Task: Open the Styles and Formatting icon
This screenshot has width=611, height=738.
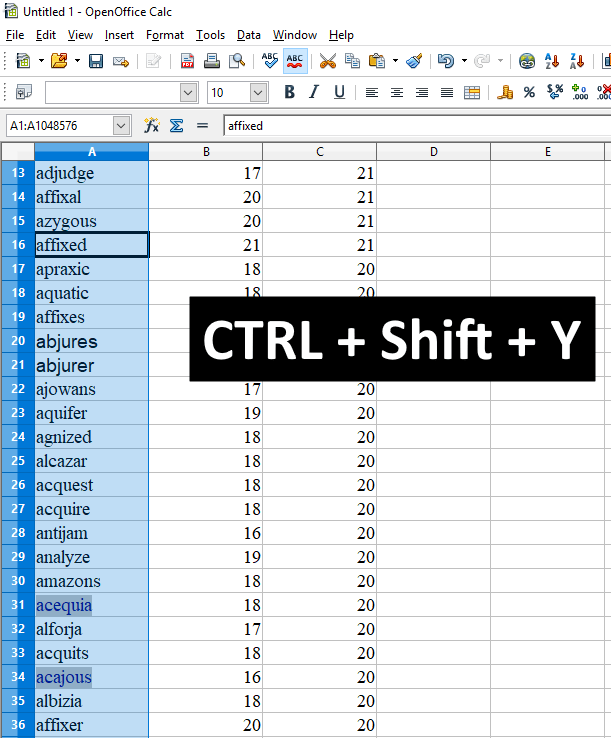Action: [x=23, y=92]
